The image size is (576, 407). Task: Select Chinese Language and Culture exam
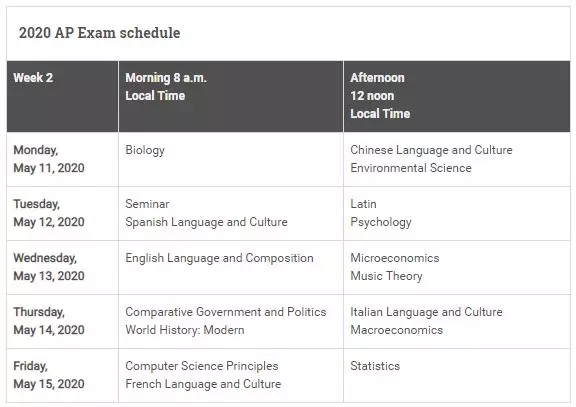pos(431,150)
